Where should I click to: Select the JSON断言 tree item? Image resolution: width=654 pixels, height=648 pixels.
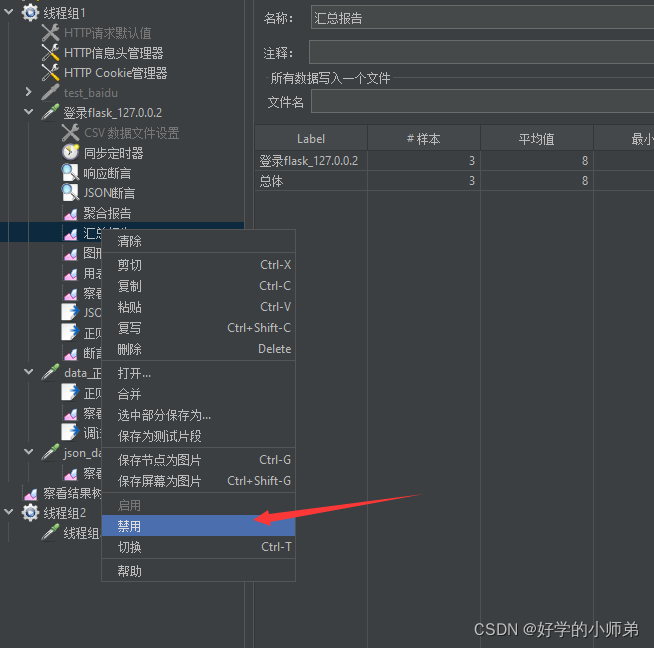(109, 193)
